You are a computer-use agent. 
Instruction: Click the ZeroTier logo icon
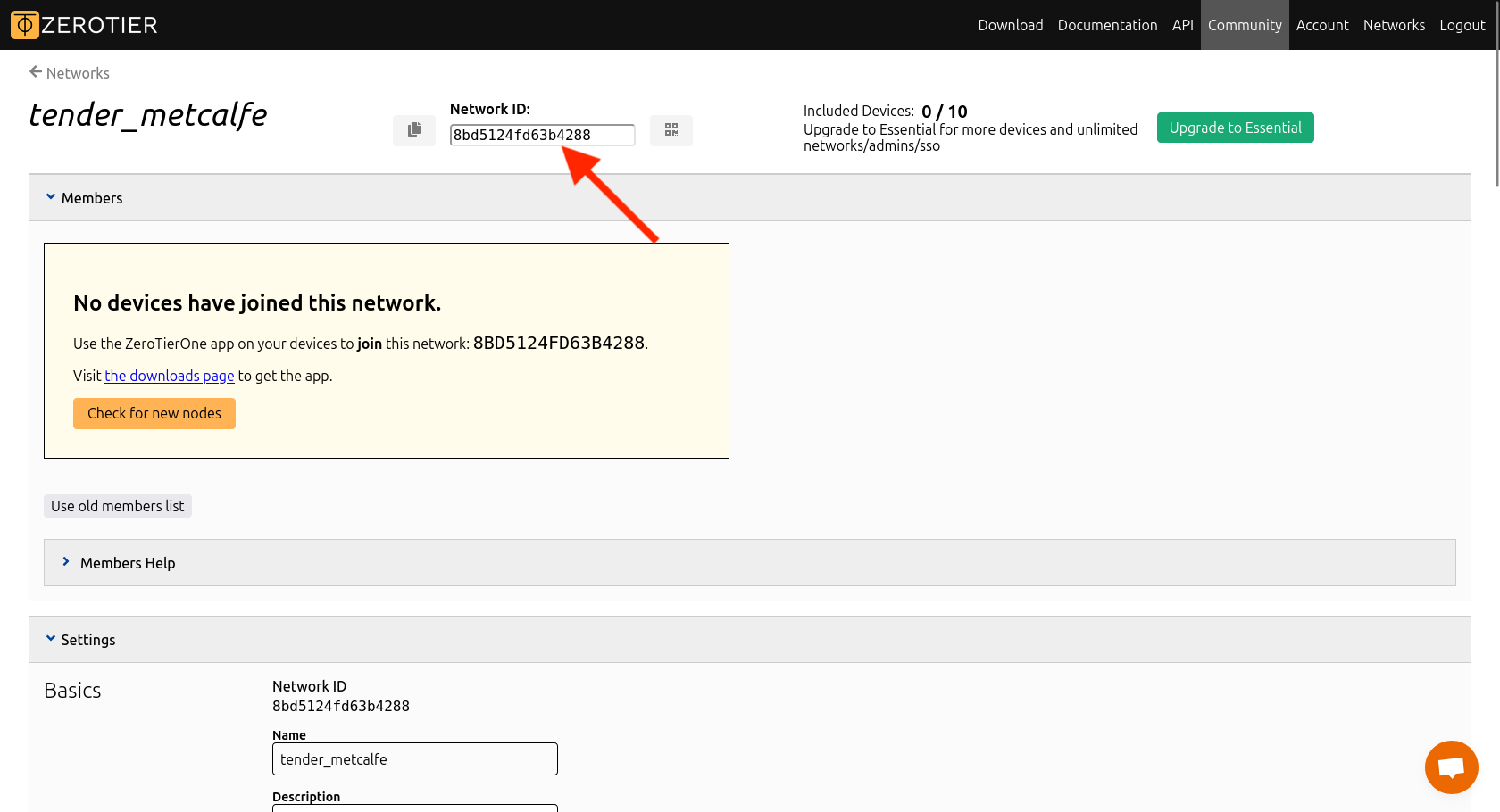coord(25,25)
